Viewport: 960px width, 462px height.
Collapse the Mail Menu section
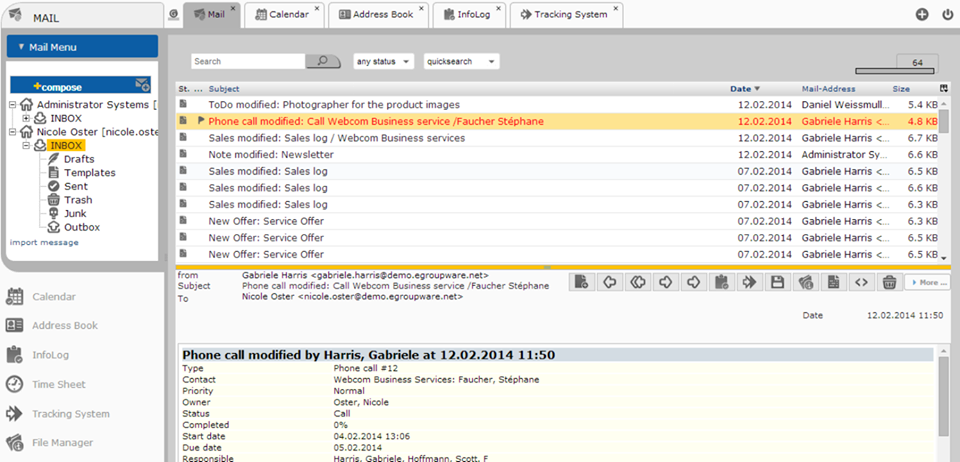tap(21, 47)
